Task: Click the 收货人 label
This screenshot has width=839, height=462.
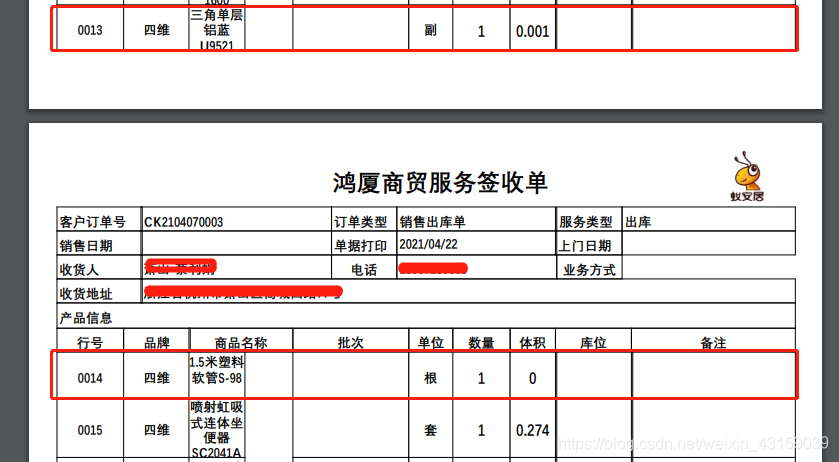Action: click(79, 270)
